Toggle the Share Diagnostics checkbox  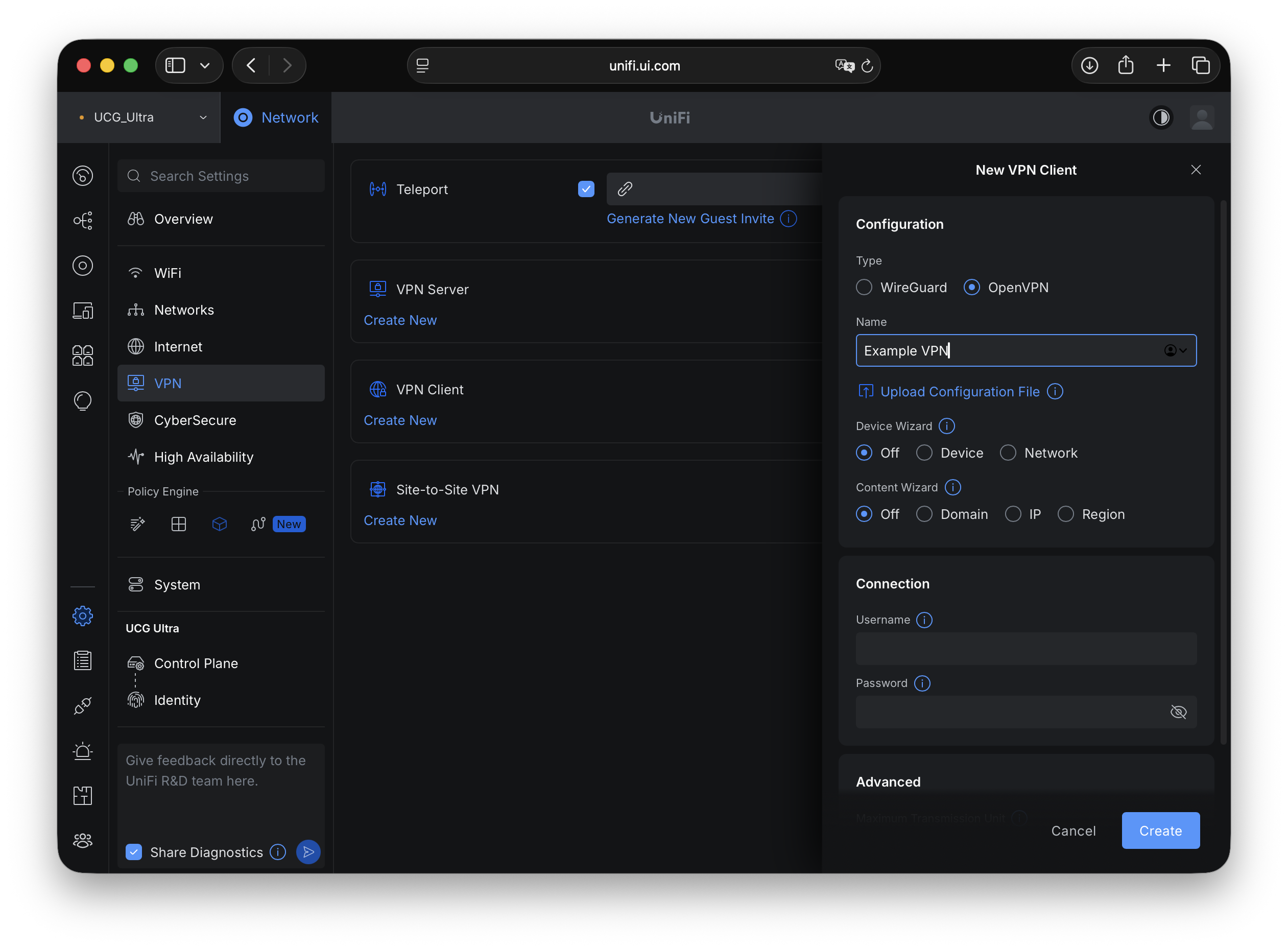(x=134, y=852)
